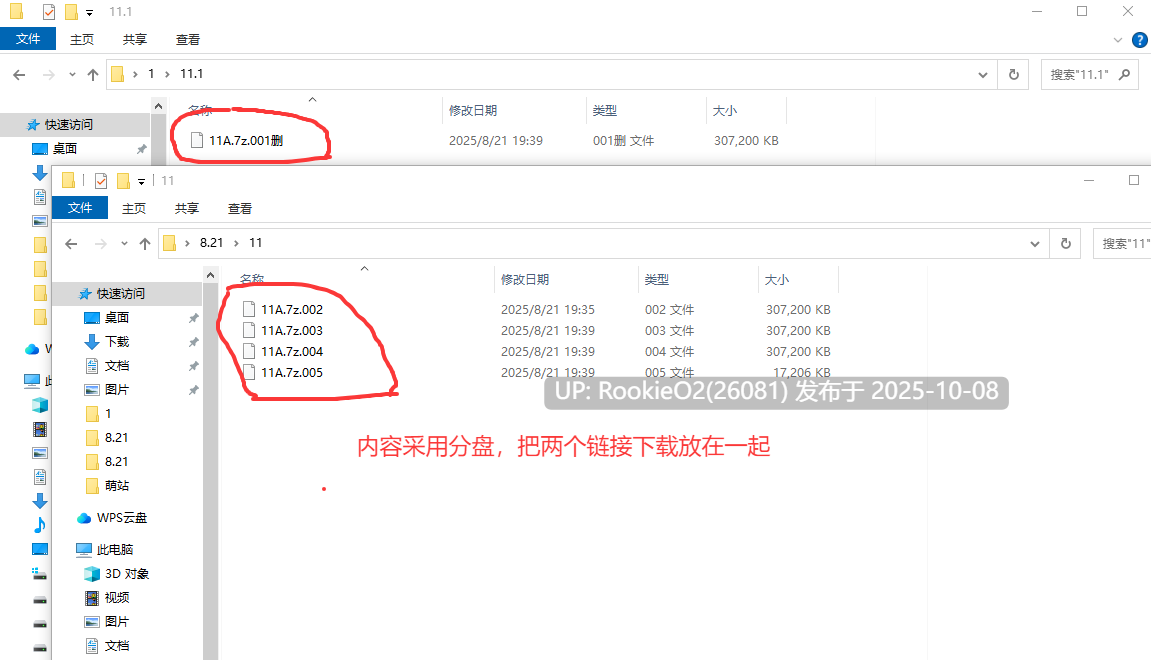Click the search box in the 11 window
This screenshot has width=1151, height=660.
tap(1122, 244)
